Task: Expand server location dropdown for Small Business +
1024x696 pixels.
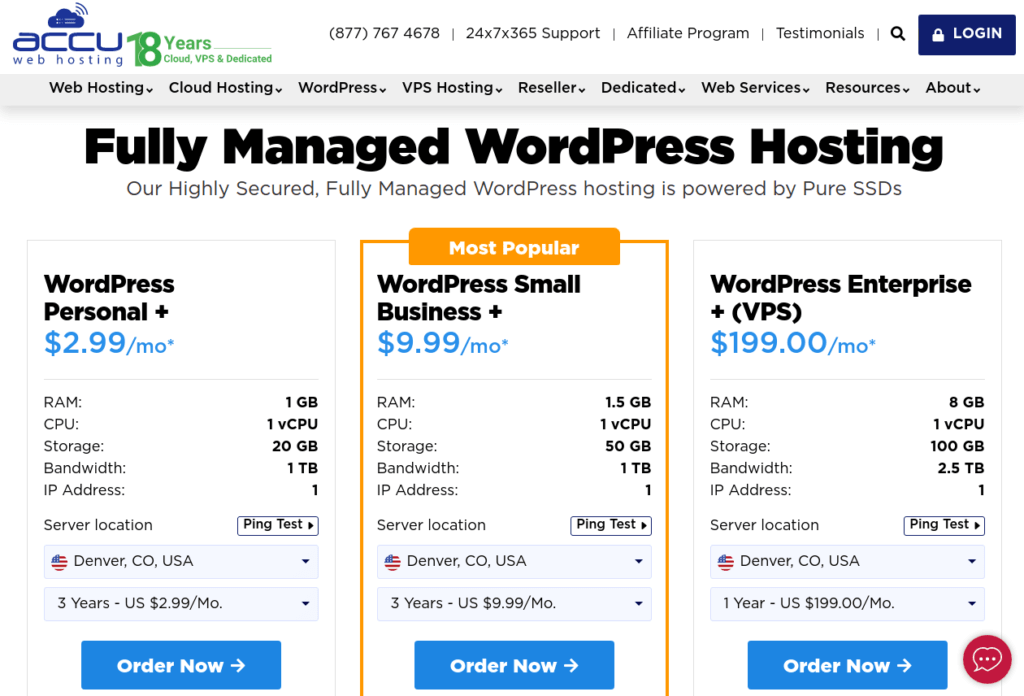Action: click(514, 562)
